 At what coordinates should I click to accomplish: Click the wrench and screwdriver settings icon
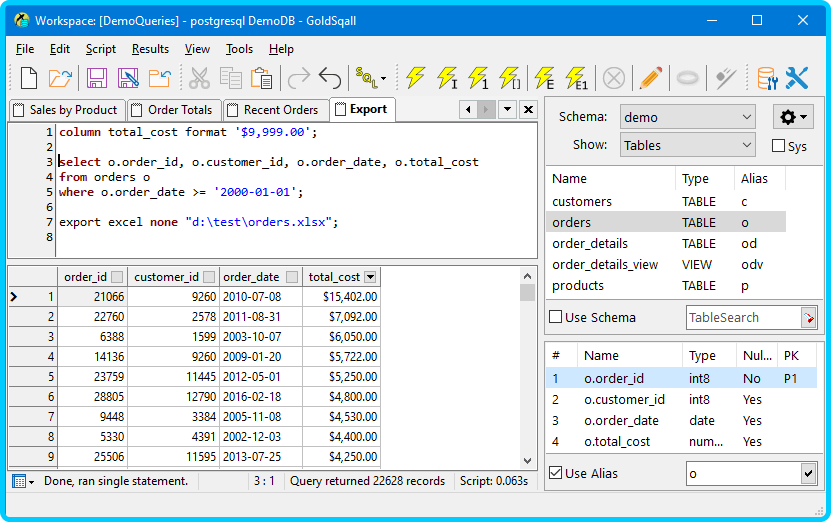[797, 78]
